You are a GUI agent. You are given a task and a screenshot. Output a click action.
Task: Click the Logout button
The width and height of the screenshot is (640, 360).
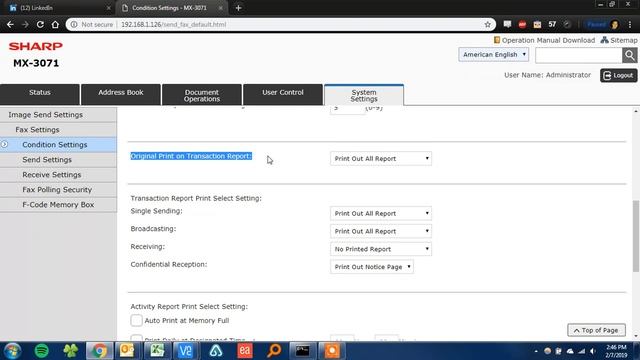tap(618, 75)
